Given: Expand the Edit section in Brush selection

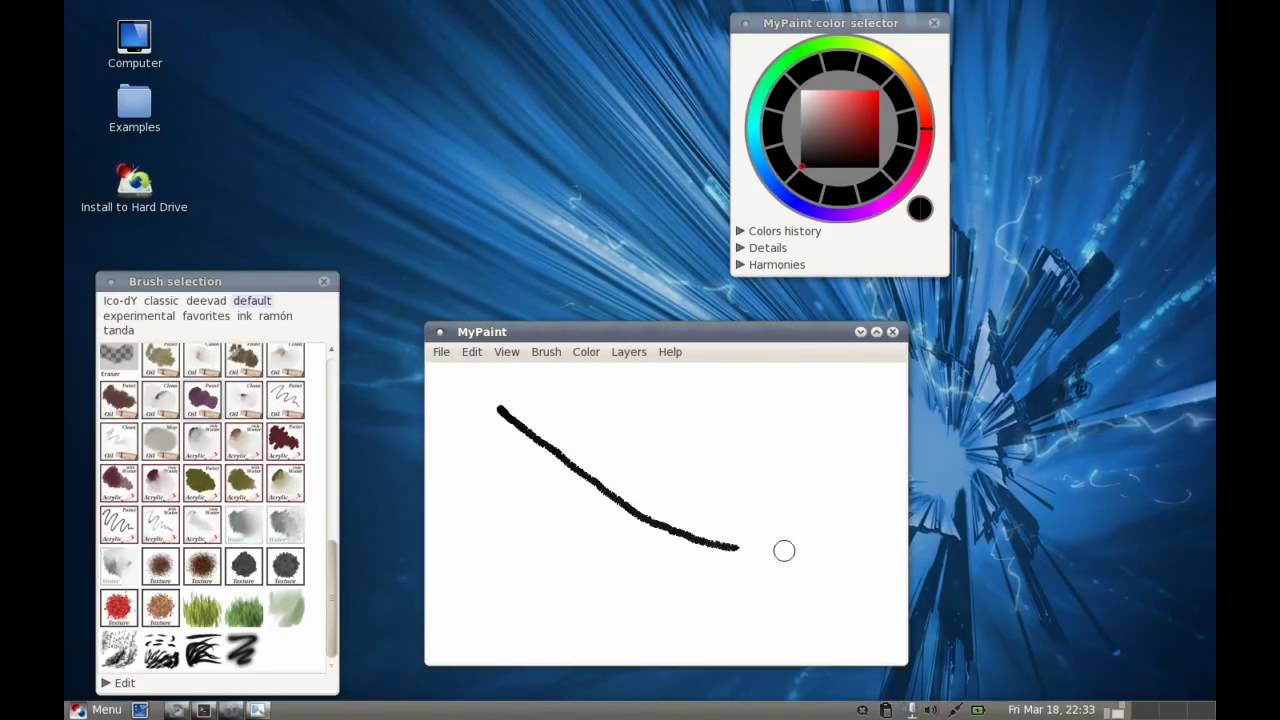Looking at the screenshot, I should tap(118, 683).
